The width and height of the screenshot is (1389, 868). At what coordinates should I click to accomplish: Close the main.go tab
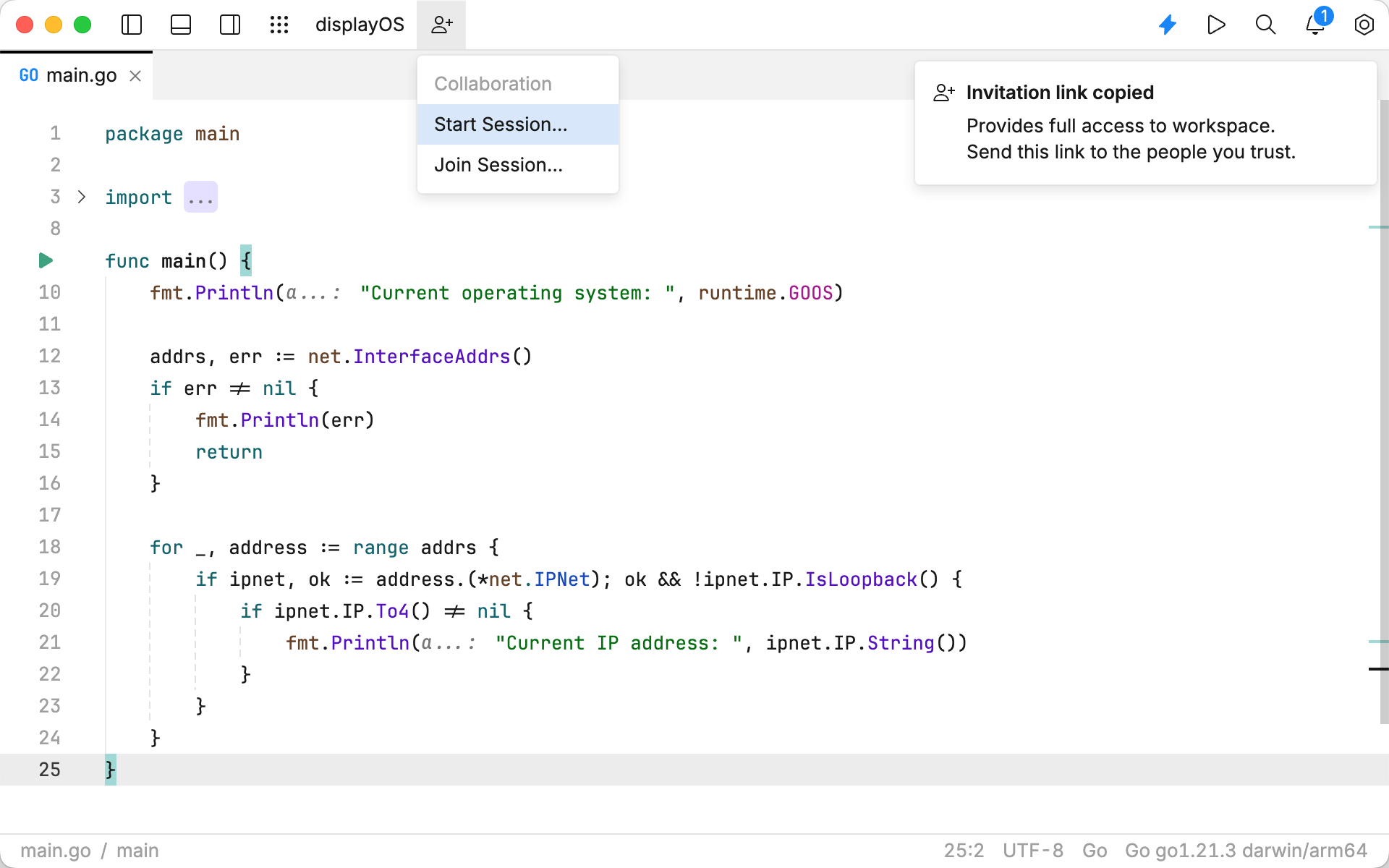[x=135, y=76]
